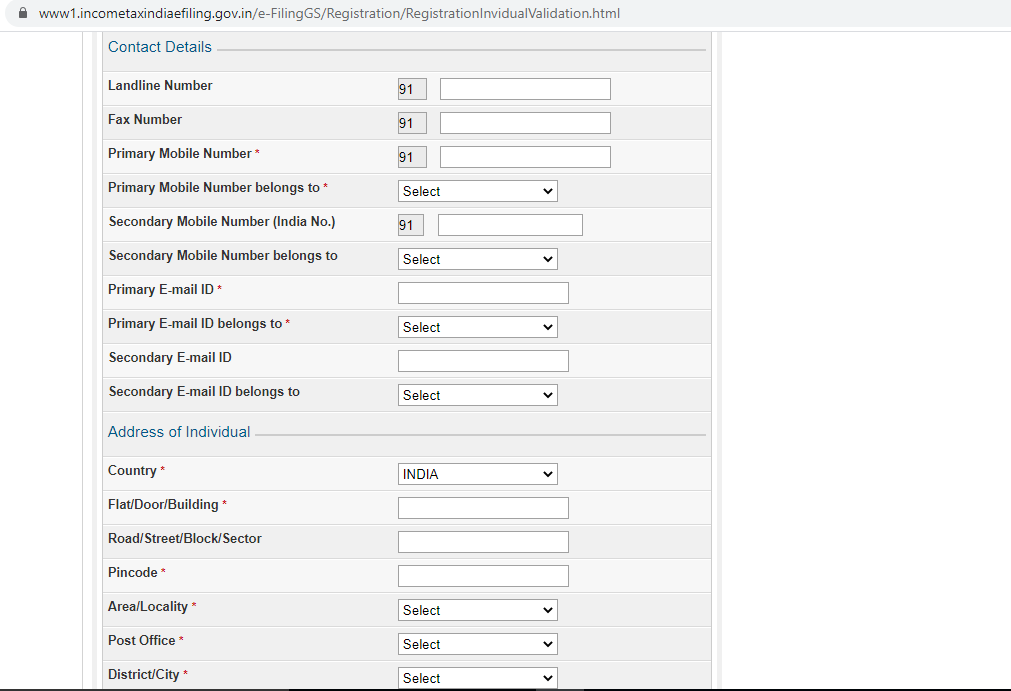1011x691 pixels.
Task: Click the Country label
Action: pos(132,471)
